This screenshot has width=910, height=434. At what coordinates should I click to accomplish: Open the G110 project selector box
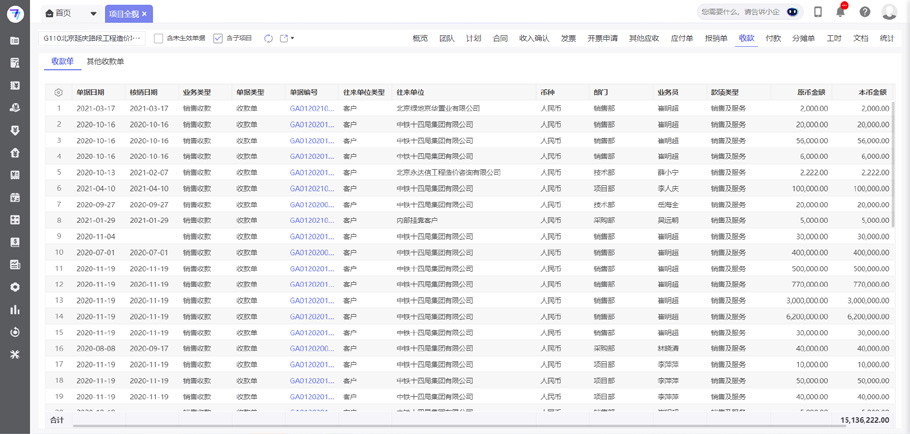click(92, 39)
